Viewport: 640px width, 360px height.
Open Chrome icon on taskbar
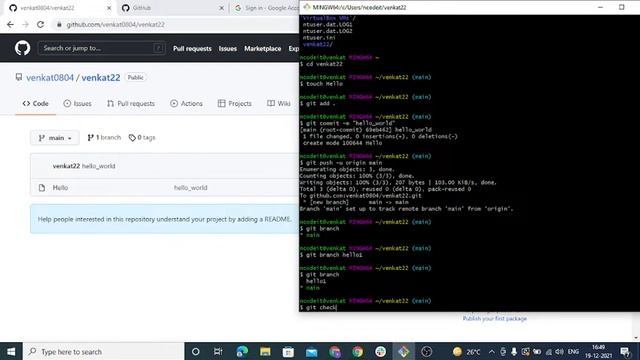point(358,351)
